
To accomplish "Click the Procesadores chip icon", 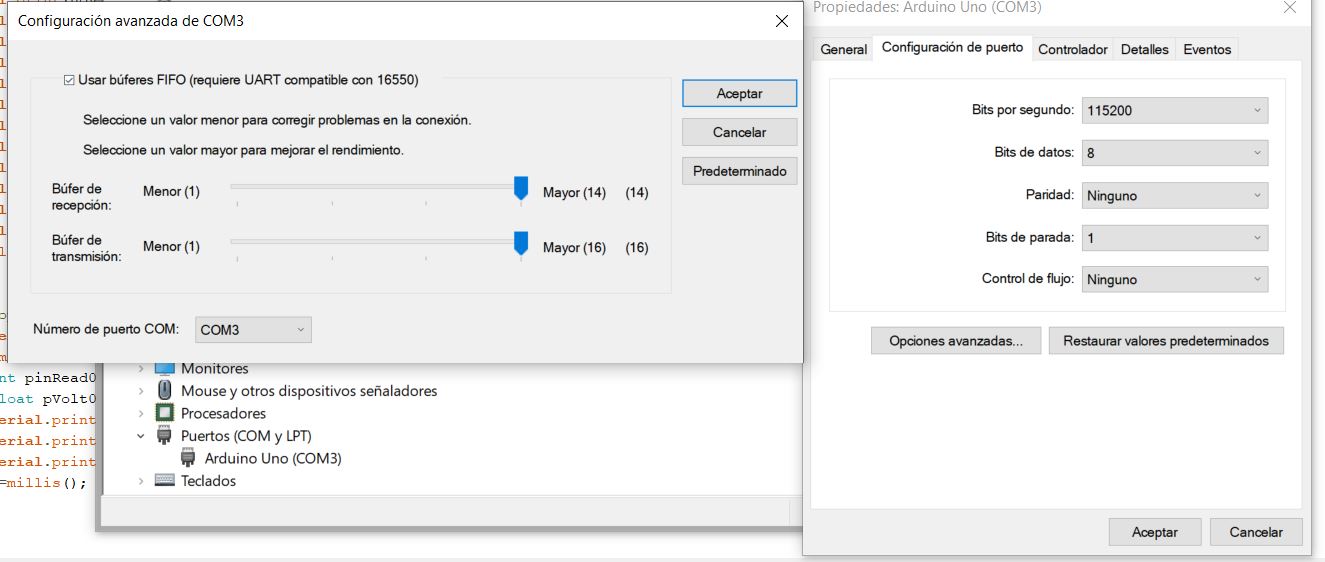I will coord(165,413).
